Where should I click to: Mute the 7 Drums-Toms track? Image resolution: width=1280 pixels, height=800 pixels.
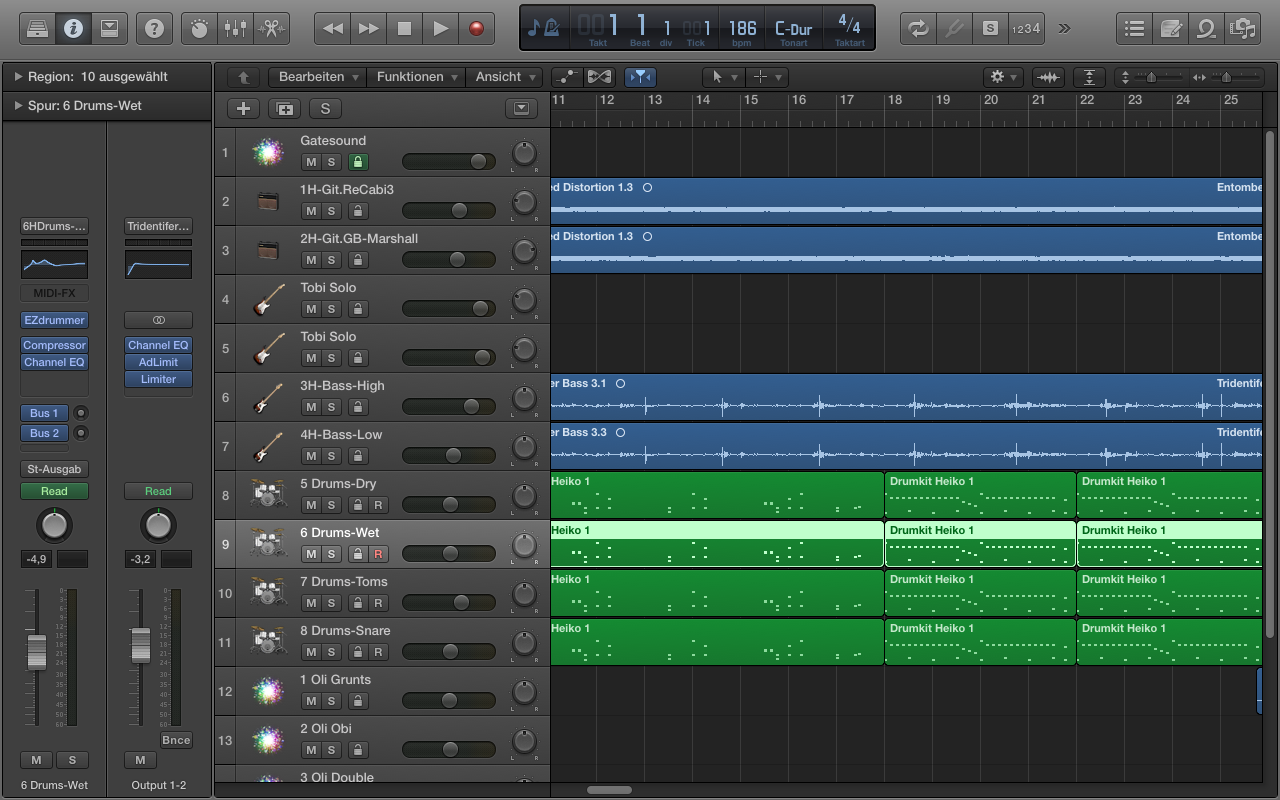point(311,603)
